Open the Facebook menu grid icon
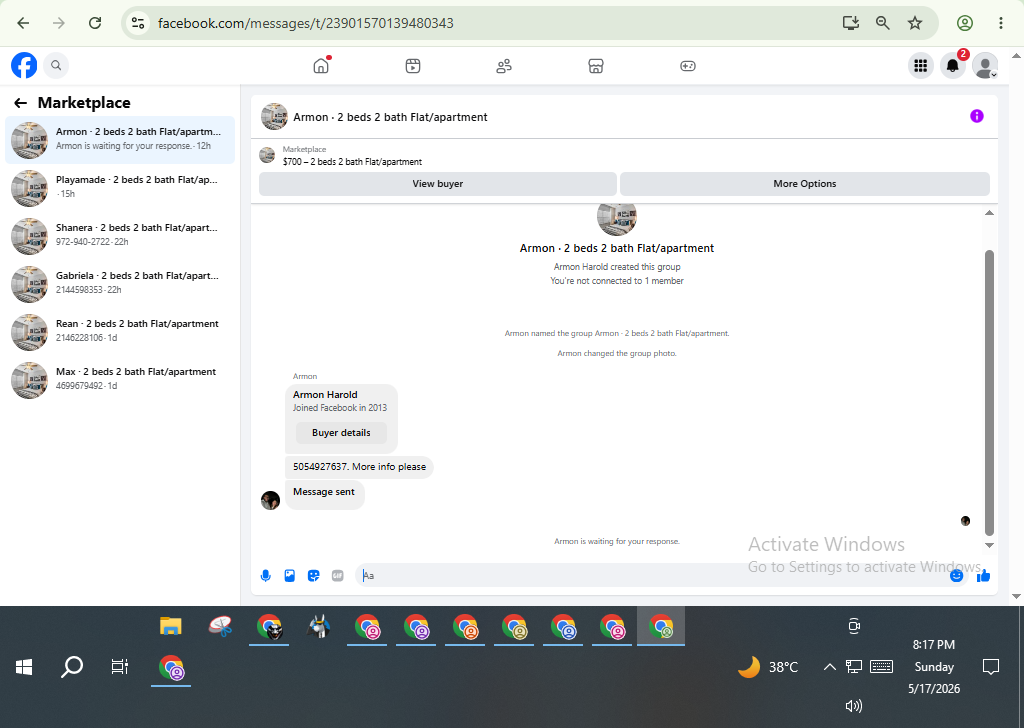Viewport: 1024px width, 728px height. pyautogui.click(x=921, y=65)
